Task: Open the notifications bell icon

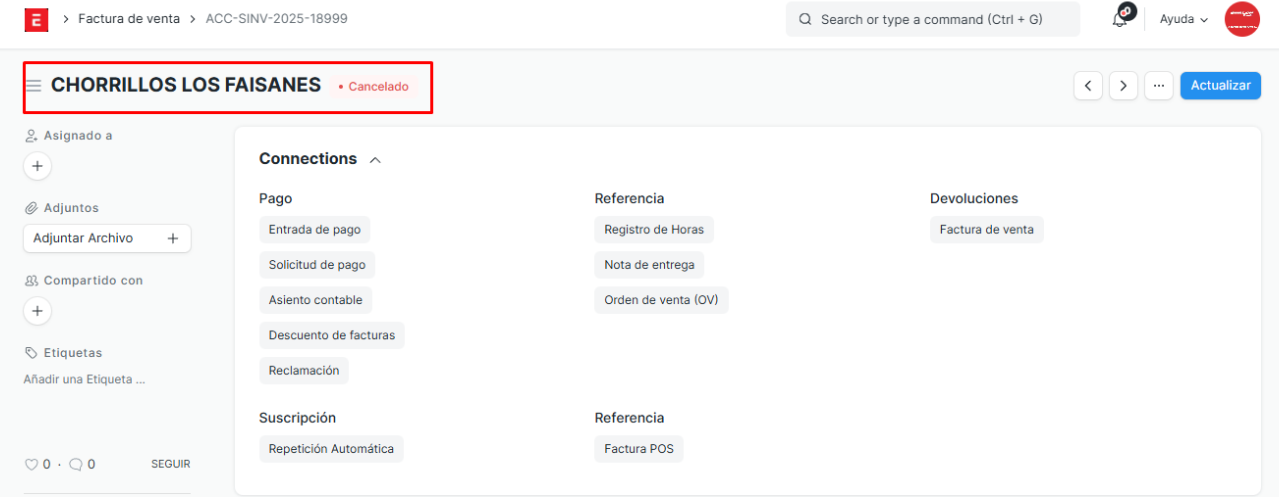Action: tap(1121, 19)
